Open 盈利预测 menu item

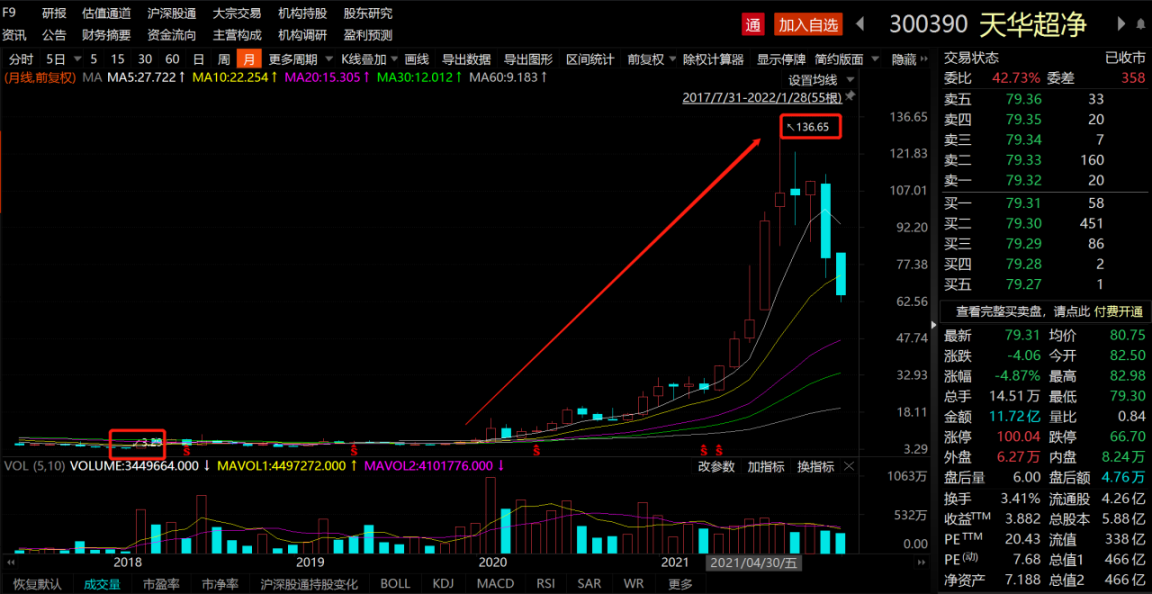(367, 35)
